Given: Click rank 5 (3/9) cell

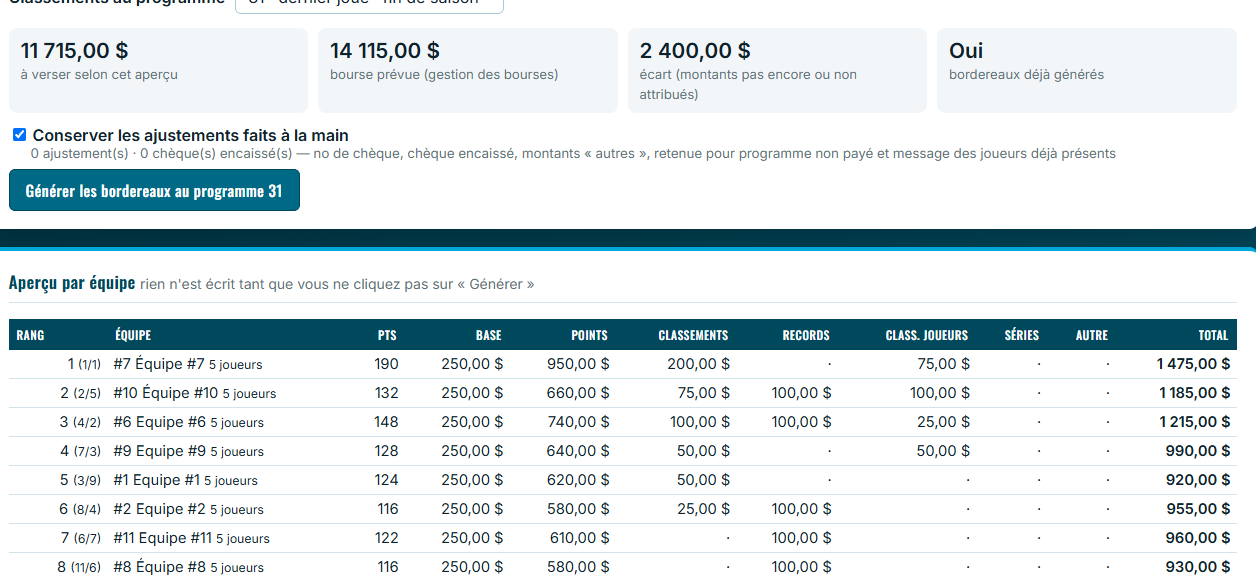Looking at the screenshot, I should 81,480.
